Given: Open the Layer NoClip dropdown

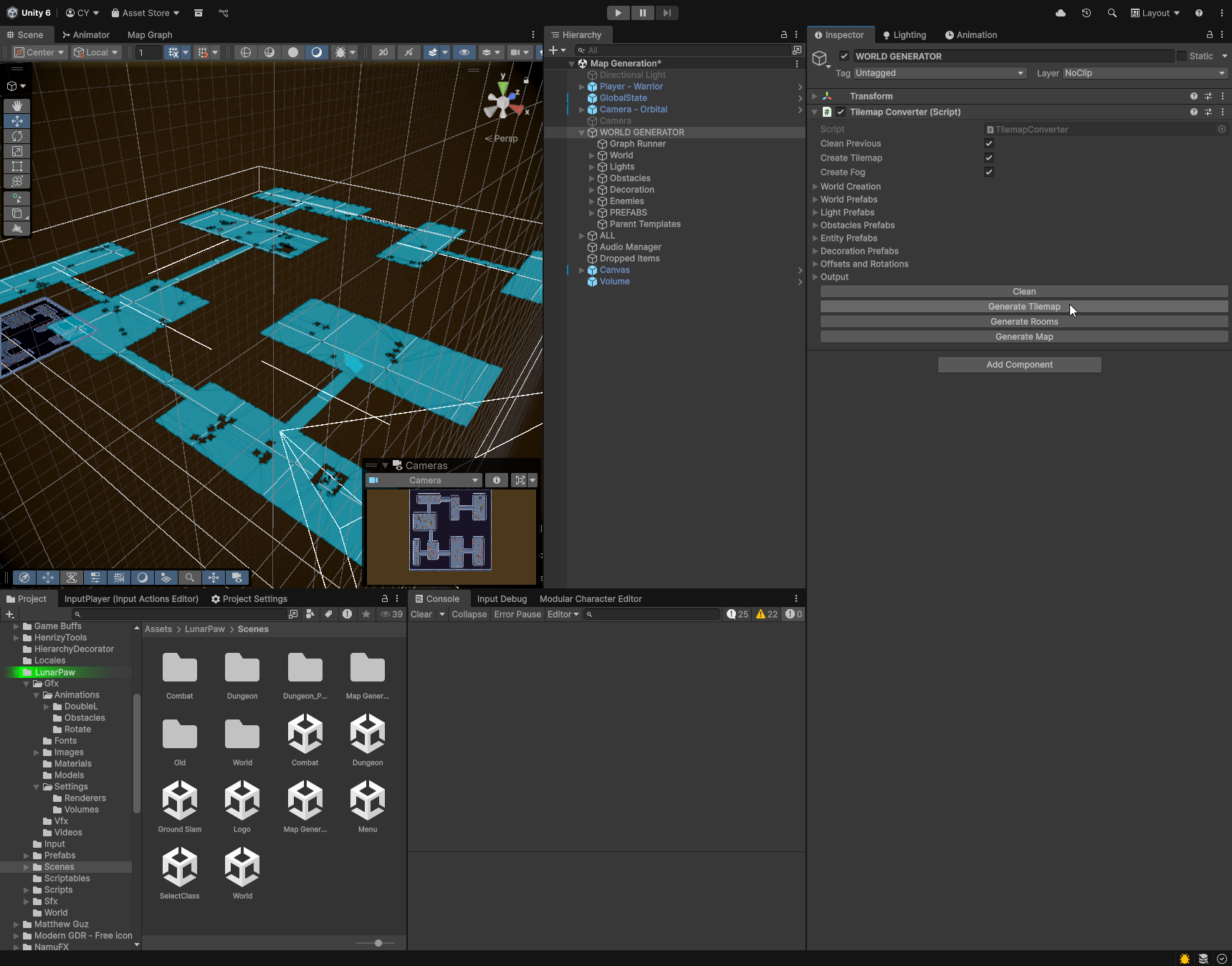Looking at the screenshot, I should click(1145, 73).
